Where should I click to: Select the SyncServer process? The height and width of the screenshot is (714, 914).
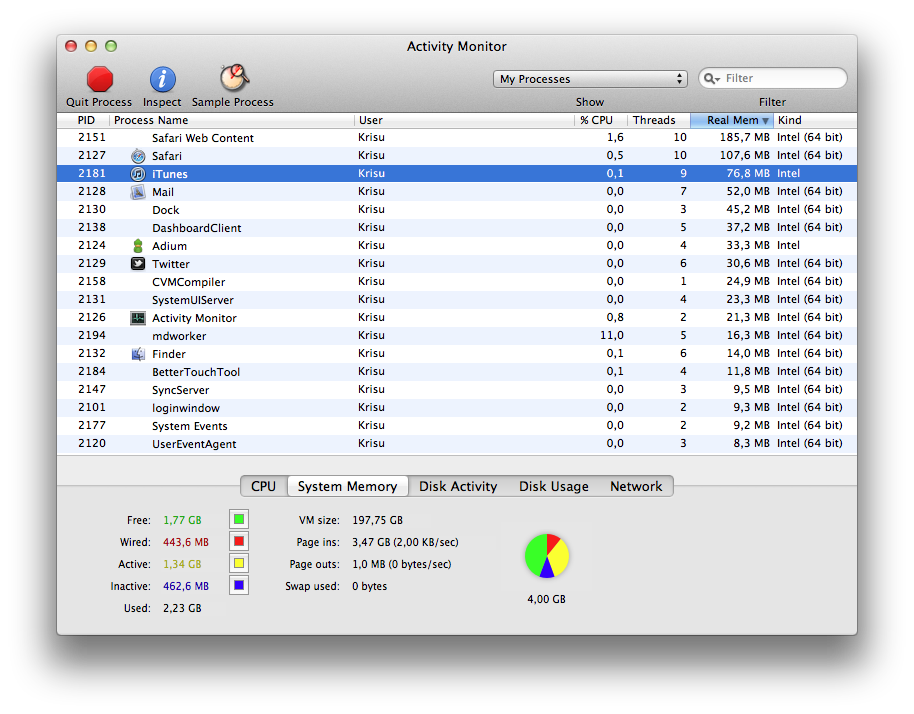tap(457, 390)
